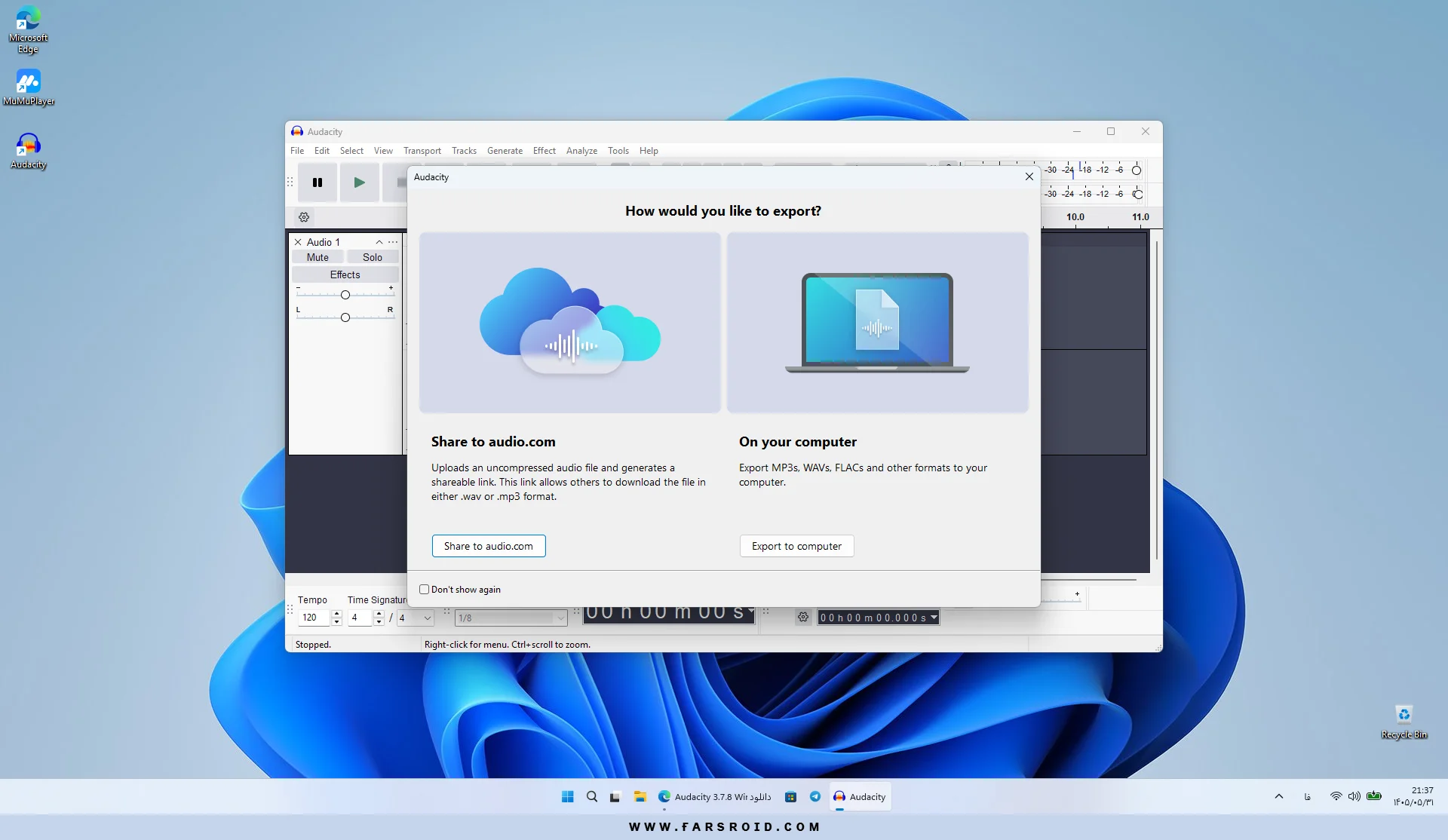Viewport: 1448px width, 840px height.
Task: Close the Audio 1 track
Action: point(298,242)
